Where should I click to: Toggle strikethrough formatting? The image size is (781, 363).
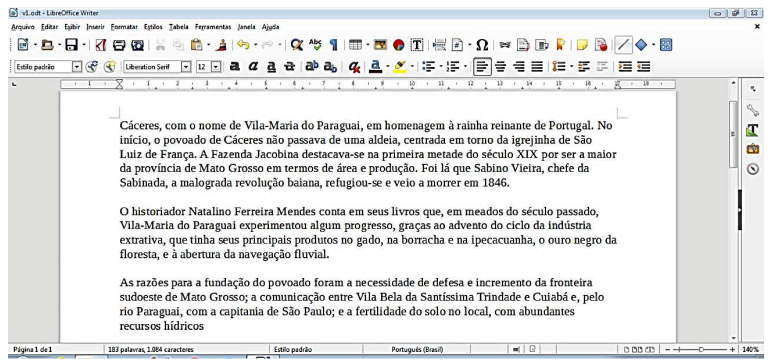click(x=289, y=67)
